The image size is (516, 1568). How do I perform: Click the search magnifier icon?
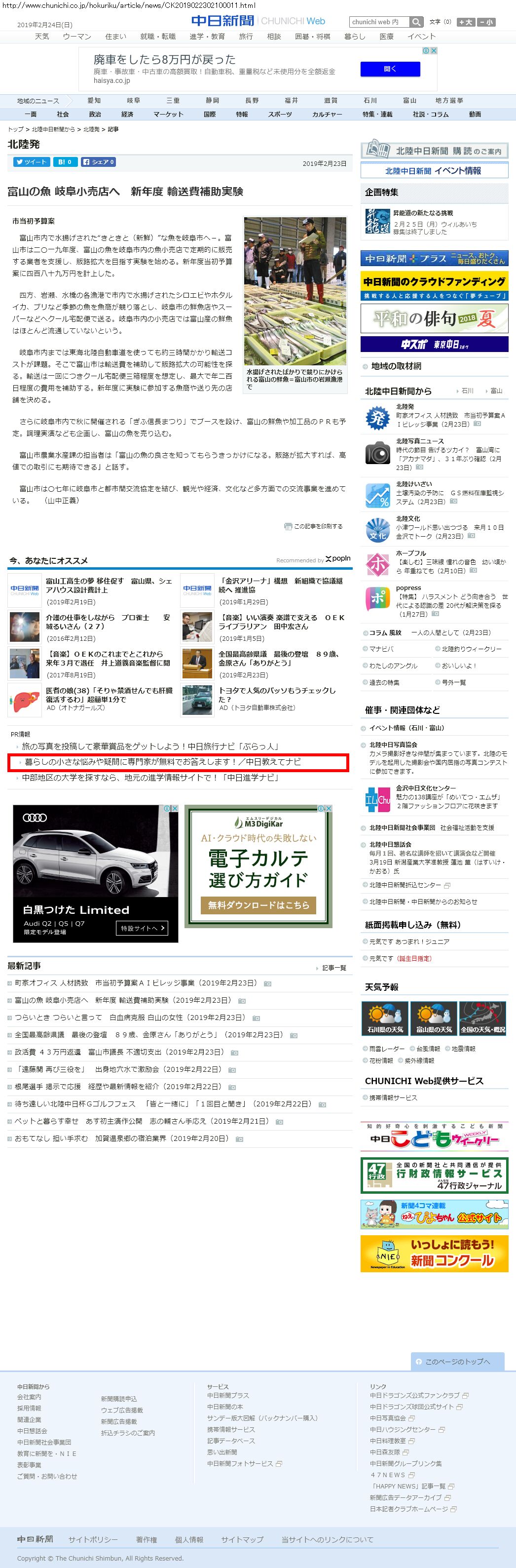click(x=416, y=22)
